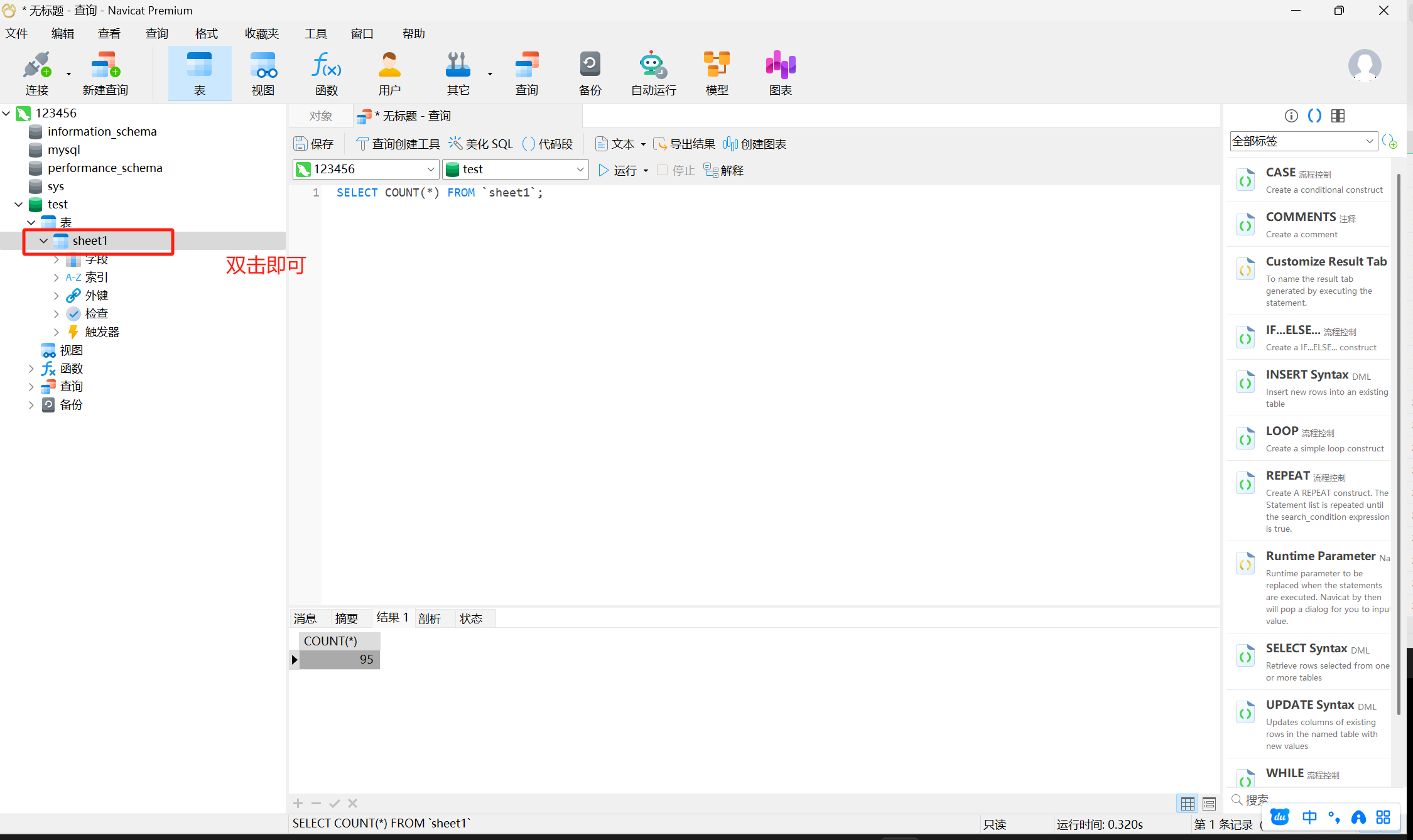Click the Beautify SQL (美化 SQL) button
The image size is (1413, 840).
pyautogui.click(x=481, y=144)
